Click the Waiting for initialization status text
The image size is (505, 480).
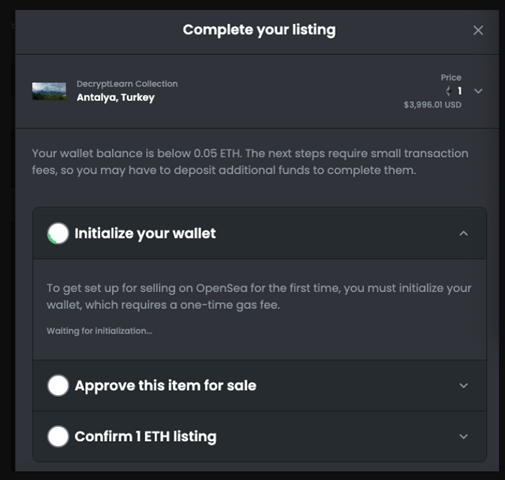(99, 331)
